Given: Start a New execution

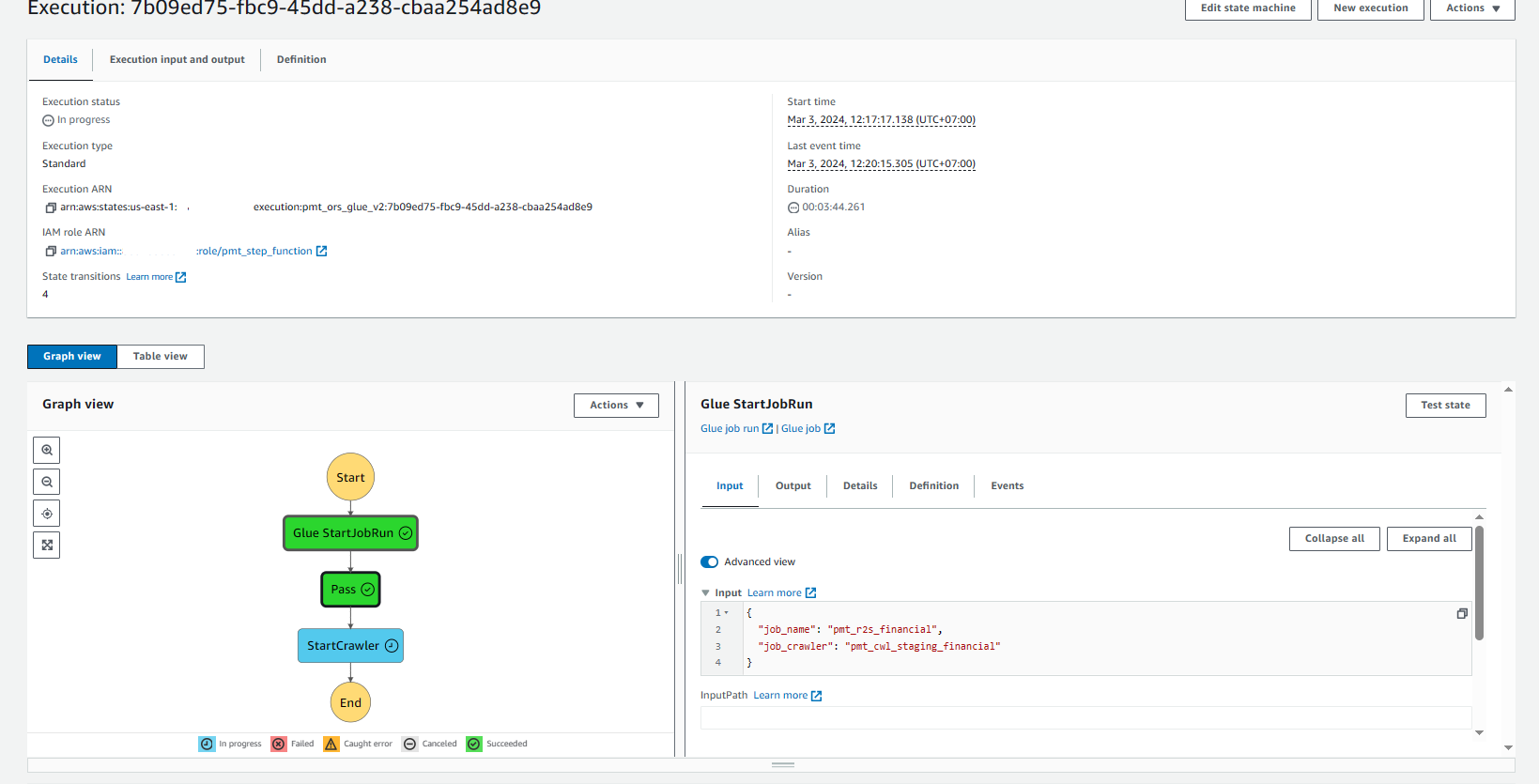Looking at the screenshot, I should coord(1371,8).
